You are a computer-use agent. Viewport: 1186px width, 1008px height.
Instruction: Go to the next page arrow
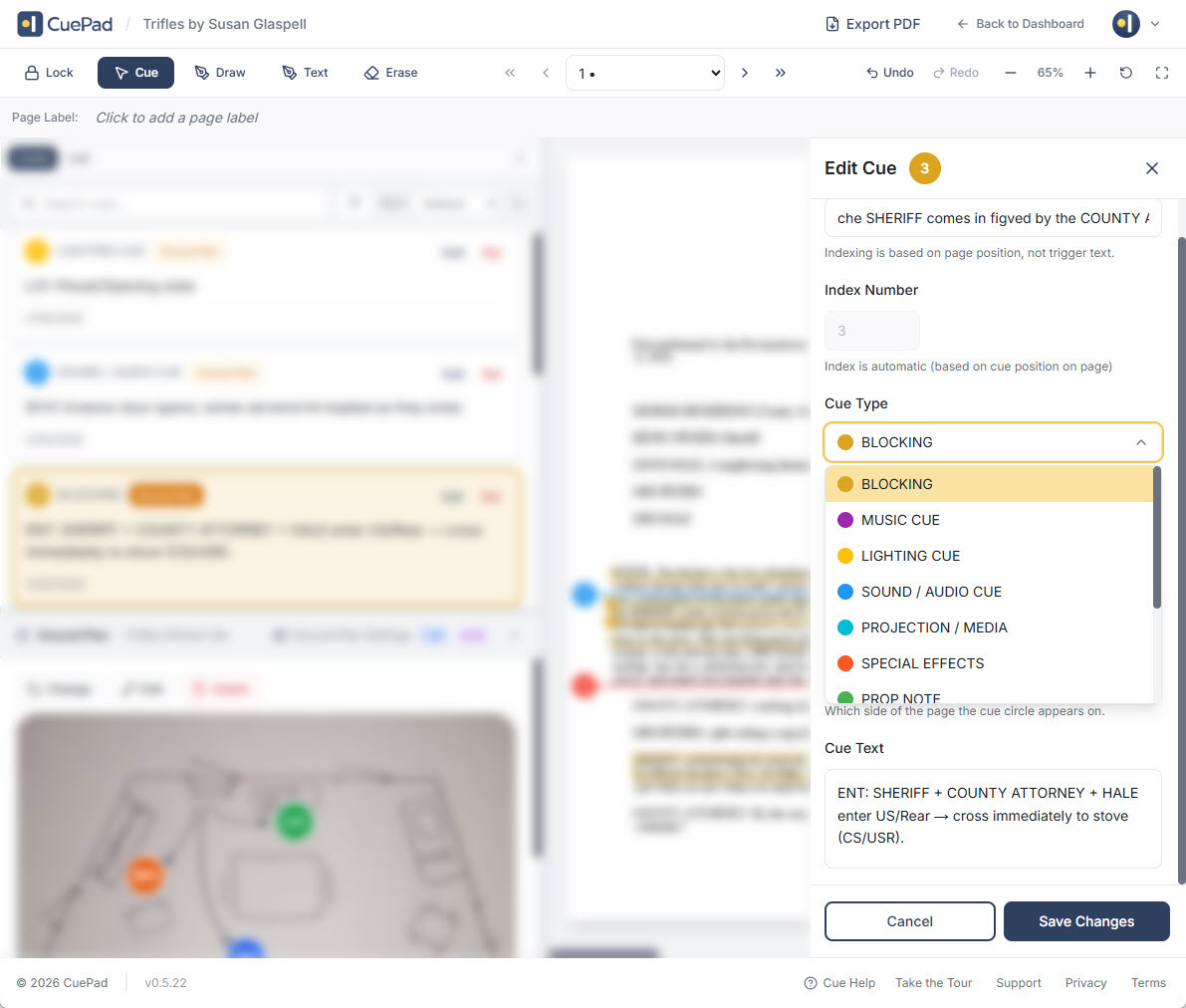[745, 73]
